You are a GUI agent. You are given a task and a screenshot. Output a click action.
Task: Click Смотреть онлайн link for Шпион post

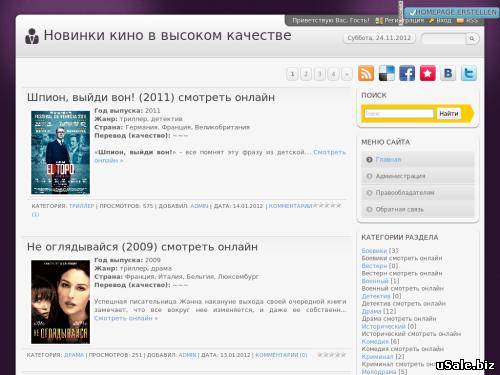tap(329, 152)
